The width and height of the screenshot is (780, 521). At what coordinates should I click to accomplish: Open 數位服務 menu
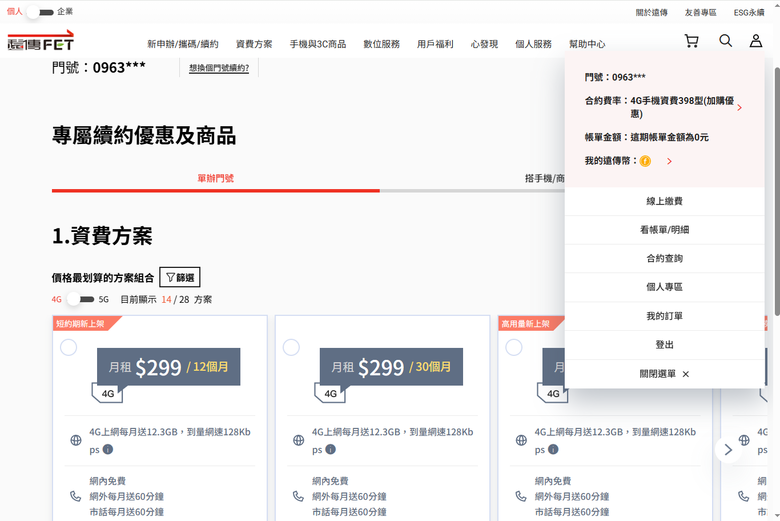[382, 44]
